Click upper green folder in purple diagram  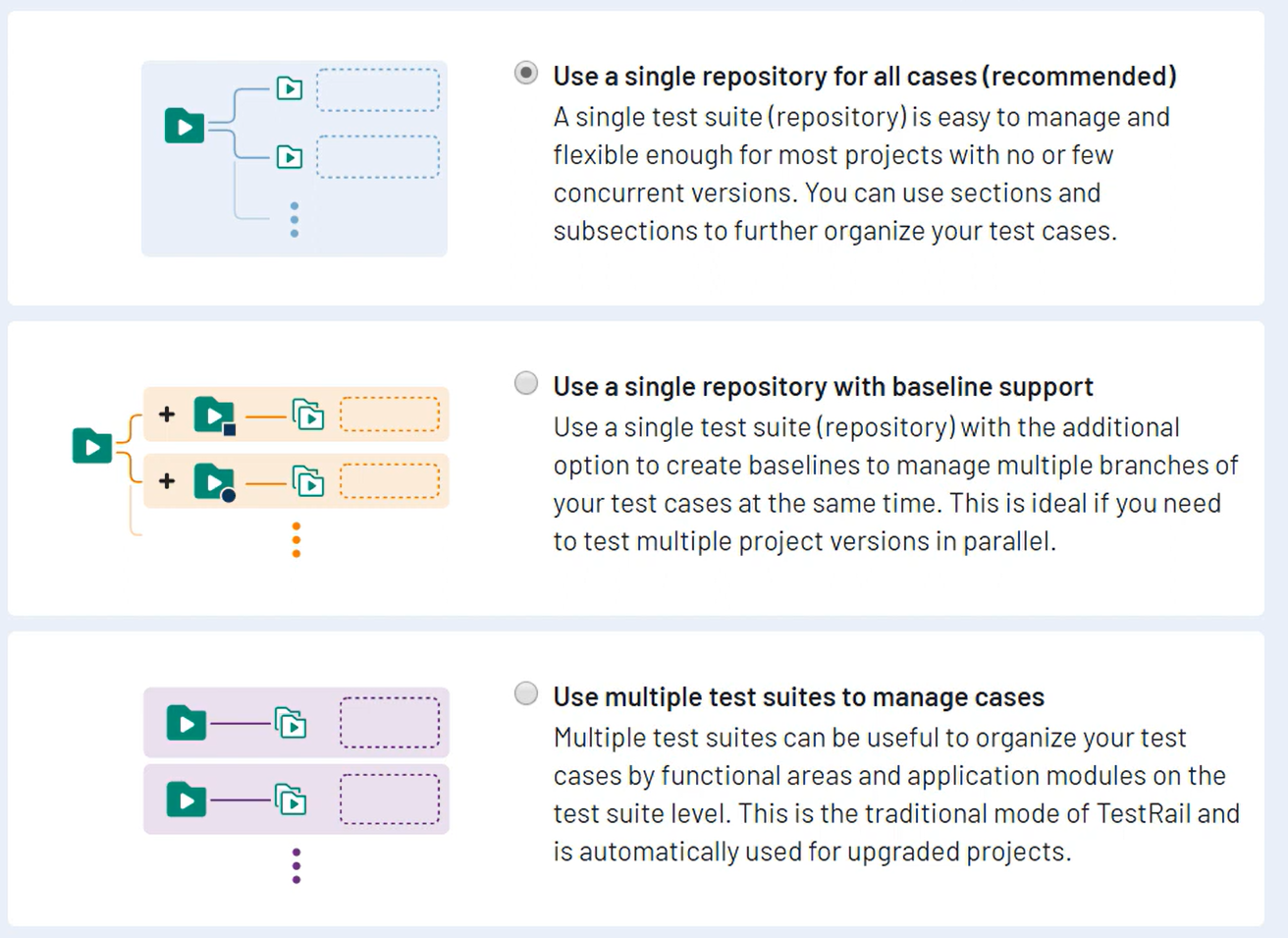tap(186, 723)
